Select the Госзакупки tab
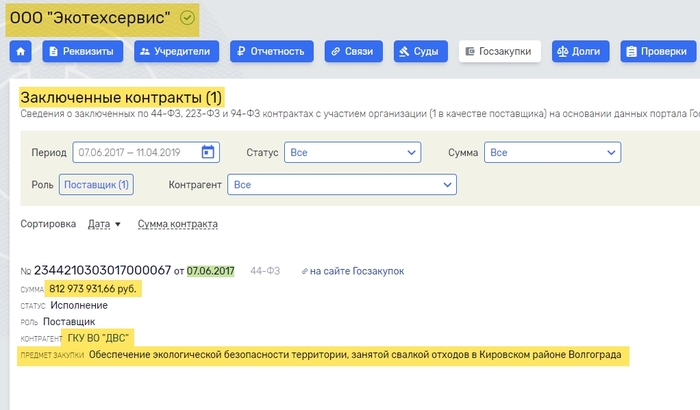This screenshot has height=410, width=700. [x=501, y=51]
